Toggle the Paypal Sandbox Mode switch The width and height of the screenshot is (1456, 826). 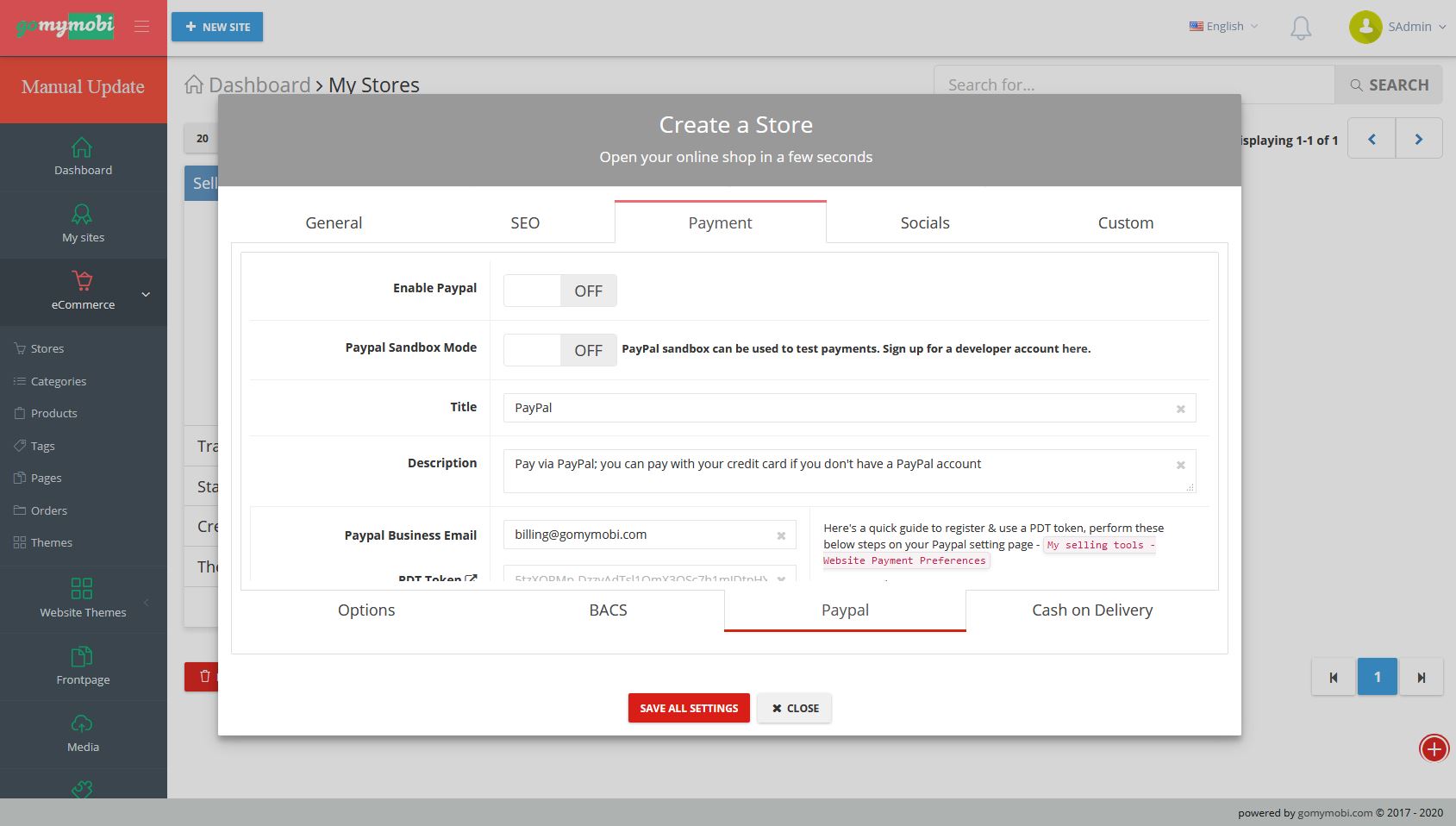(560, 350)
